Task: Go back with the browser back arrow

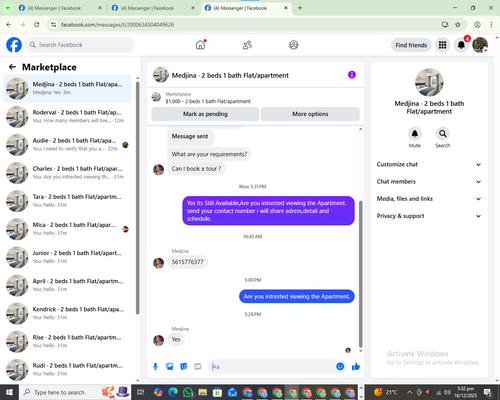Action: pyautogui.click(x=9, y=24)
